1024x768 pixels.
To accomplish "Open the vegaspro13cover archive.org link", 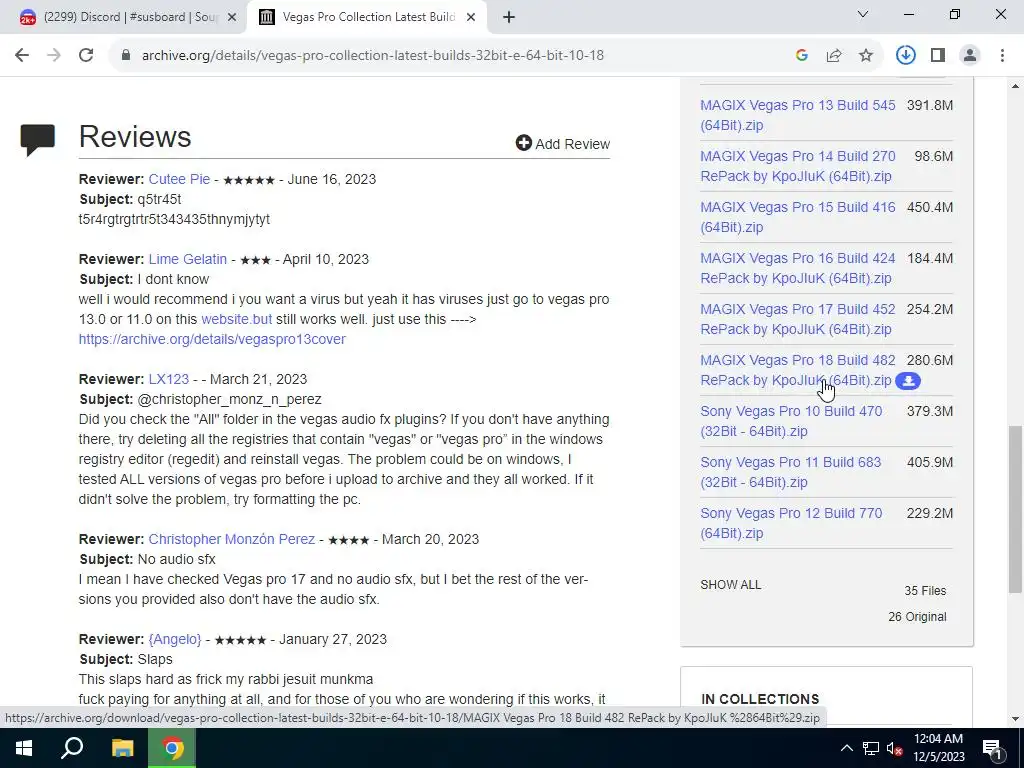I will 212,339.
